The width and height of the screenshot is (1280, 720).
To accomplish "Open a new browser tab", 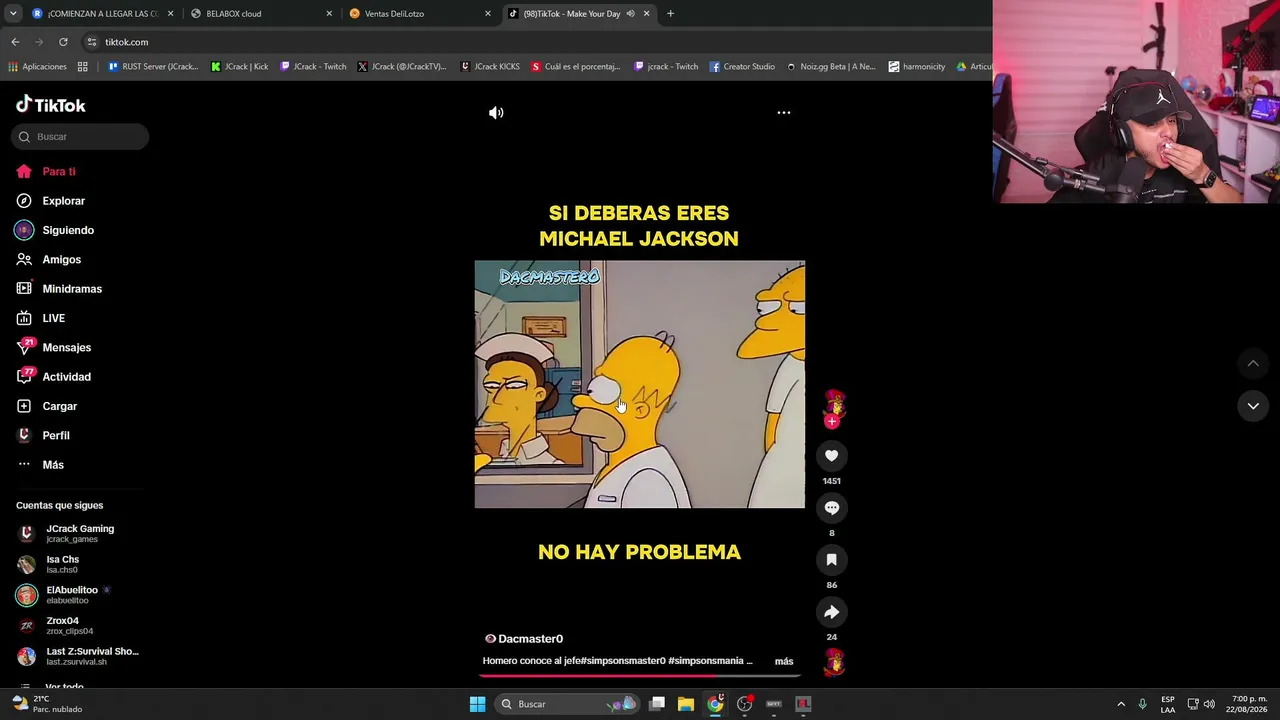I will point(670,14).
